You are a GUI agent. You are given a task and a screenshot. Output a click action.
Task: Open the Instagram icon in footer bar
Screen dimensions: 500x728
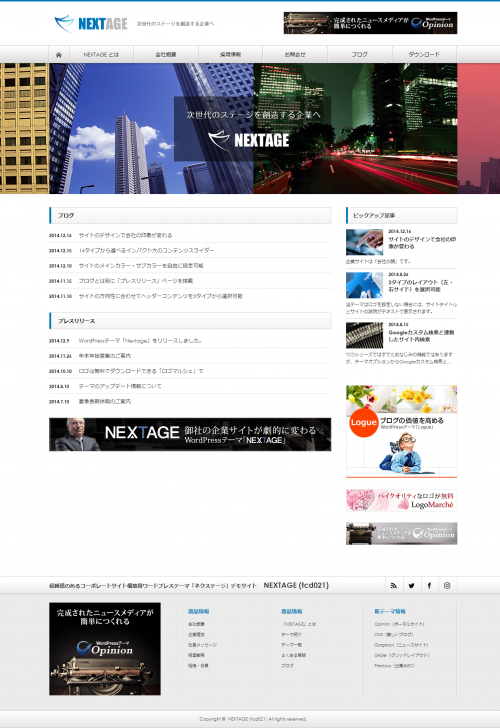[x=447, y=585]
